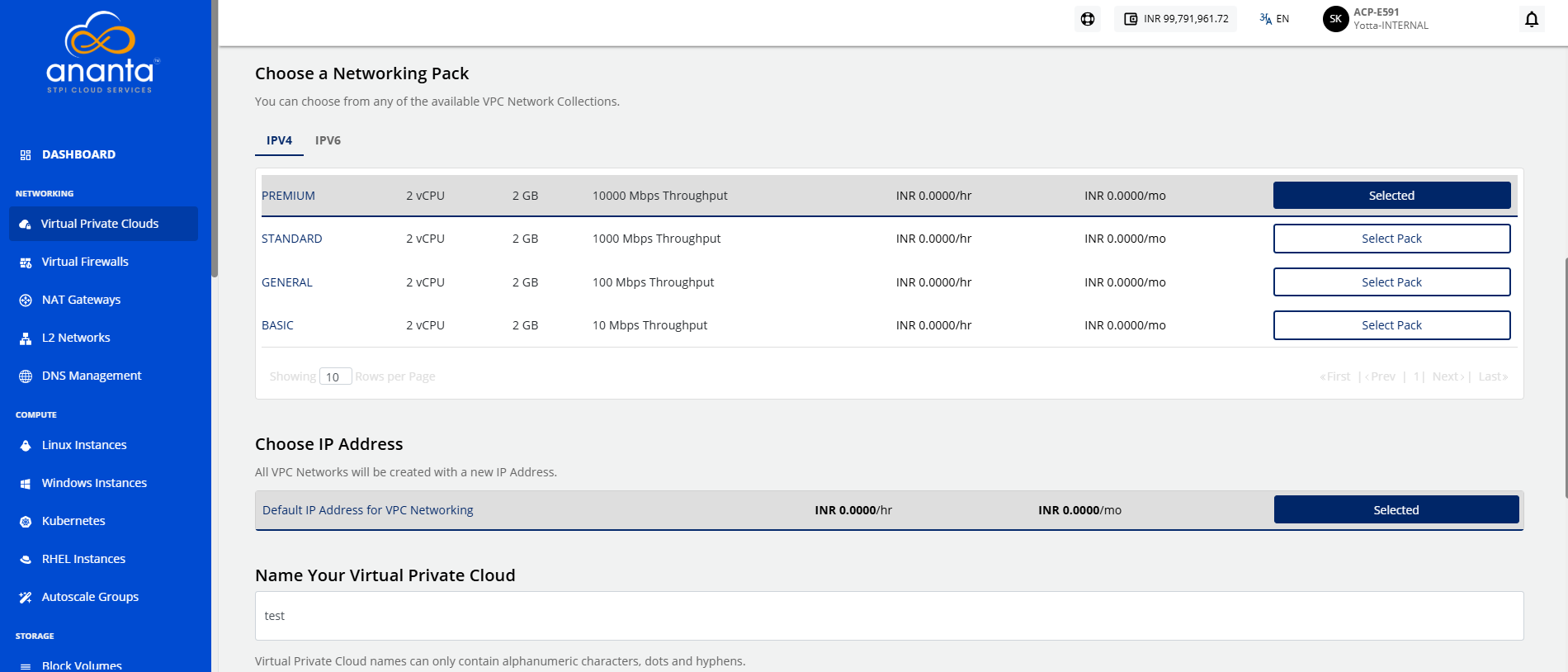Click the NAT Gateways sidebar icon
This screenshot has width=1568, height=672.
(26, 301)
